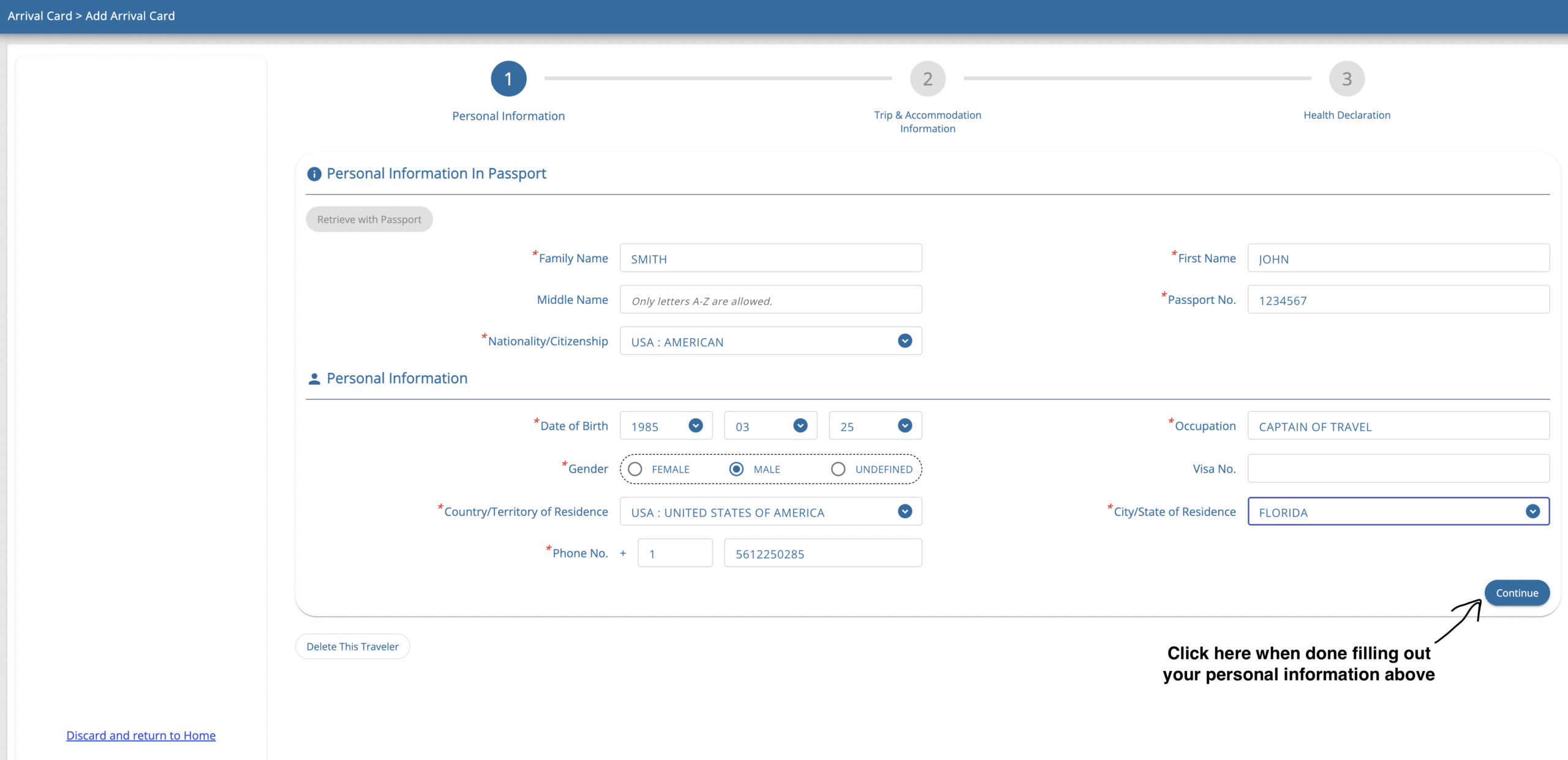Open the birth day dropdown showing 25
Screen dimensions: 1568x760
click(x=905, y=425)
